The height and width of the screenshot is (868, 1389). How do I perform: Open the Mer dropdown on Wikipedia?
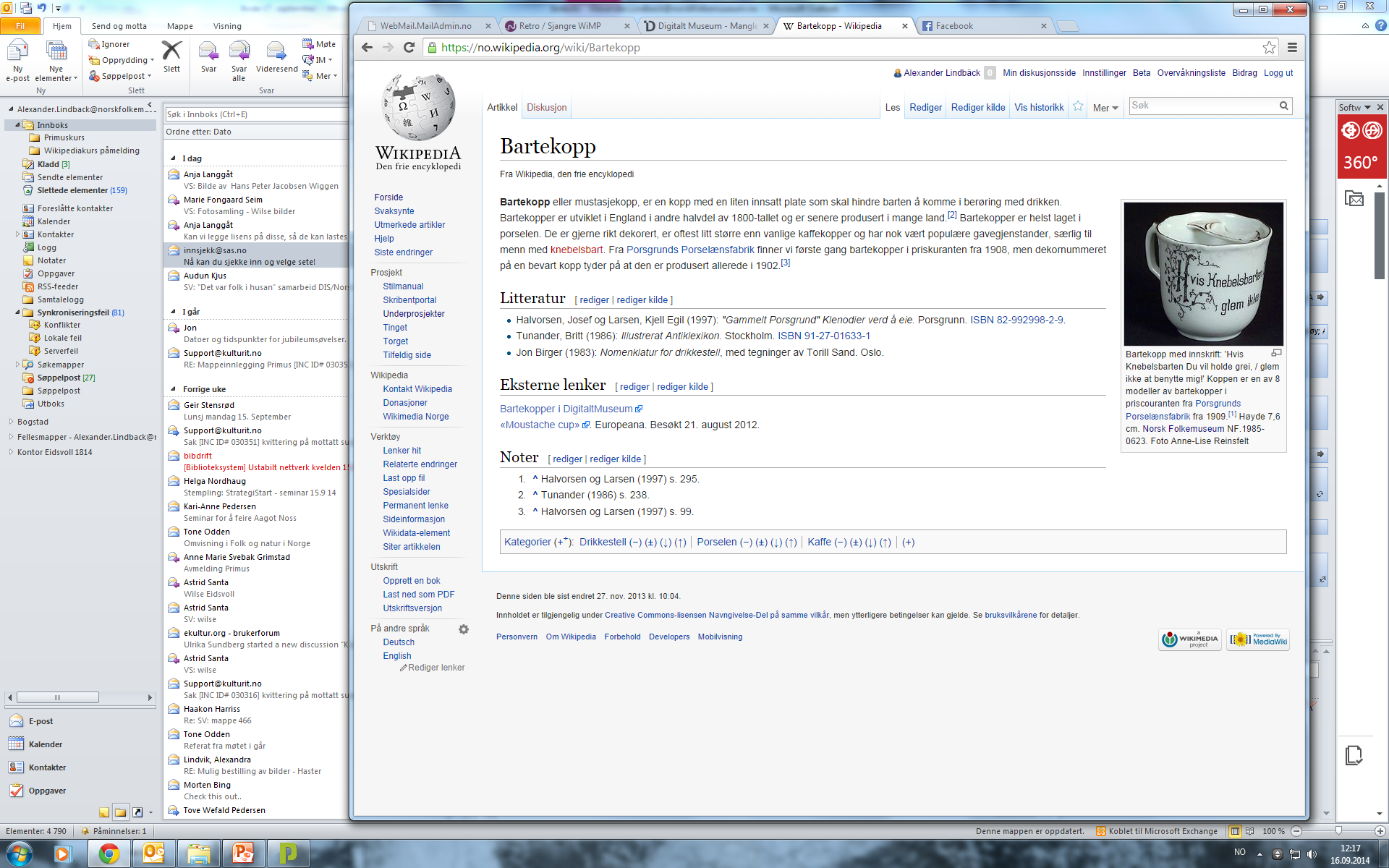tap(1105, 108)
